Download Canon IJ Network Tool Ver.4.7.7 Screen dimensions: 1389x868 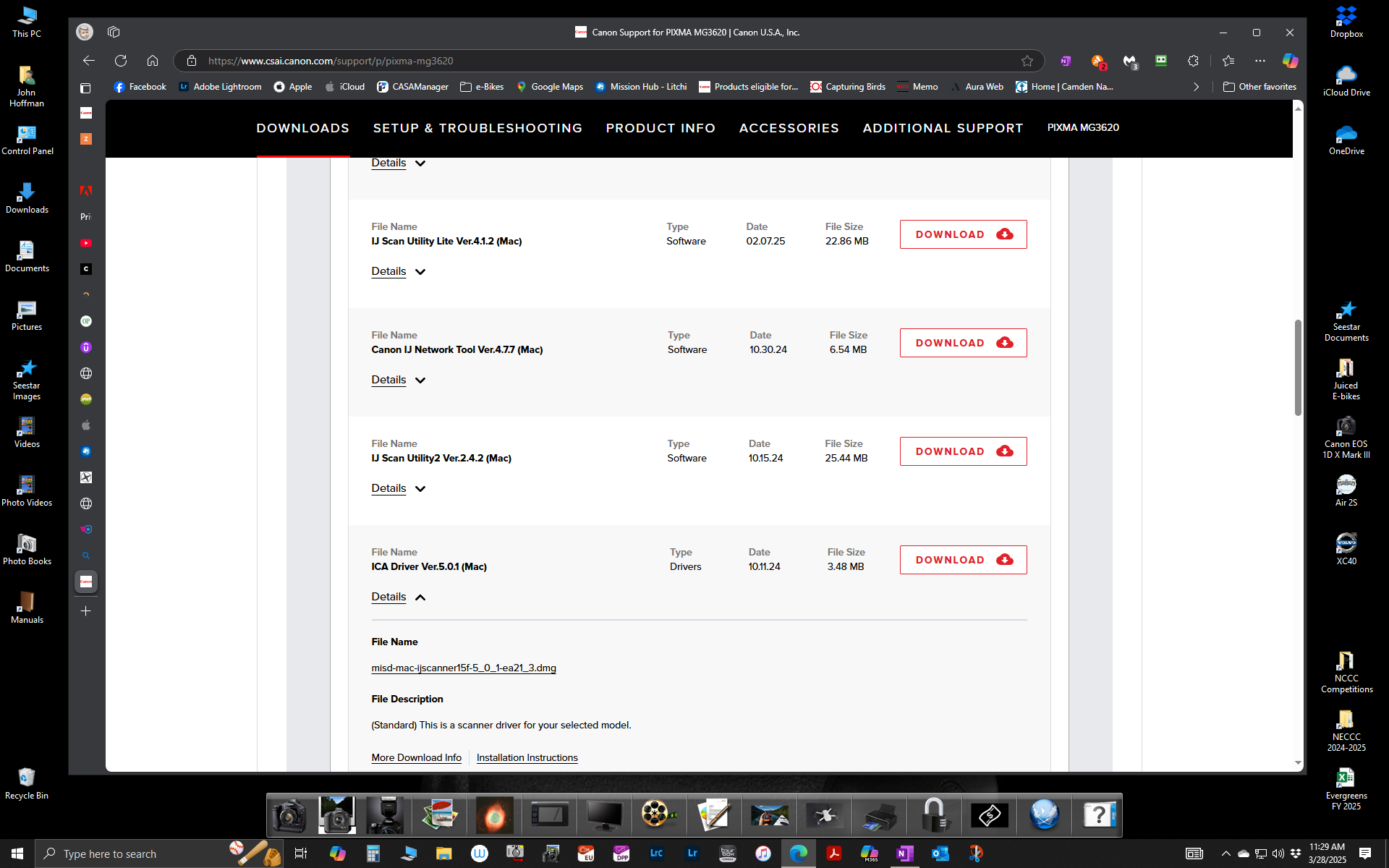pos(963,343)
